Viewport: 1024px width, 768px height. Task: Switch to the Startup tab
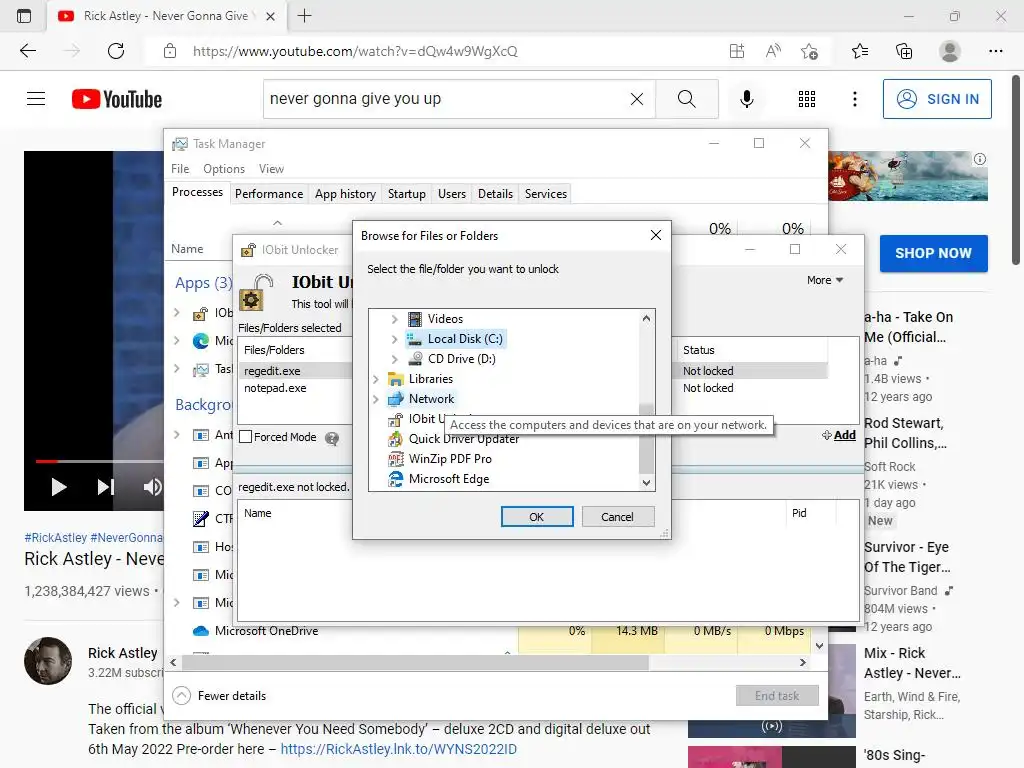[x=407, y=194]
